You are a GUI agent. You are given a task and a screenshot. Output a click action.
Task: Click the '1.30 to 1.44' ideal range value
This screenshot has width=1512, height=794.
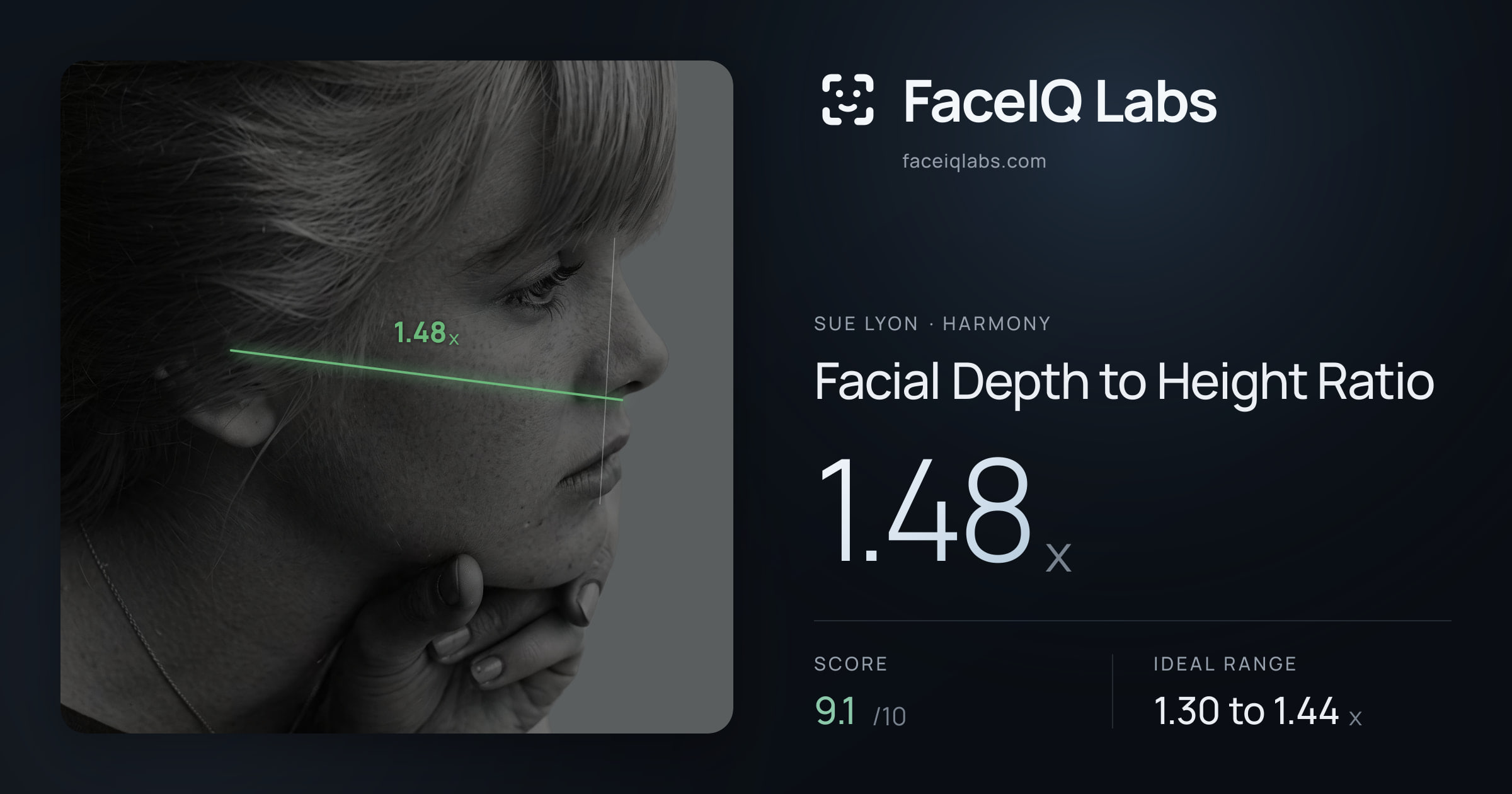[x=1246, y=711]
